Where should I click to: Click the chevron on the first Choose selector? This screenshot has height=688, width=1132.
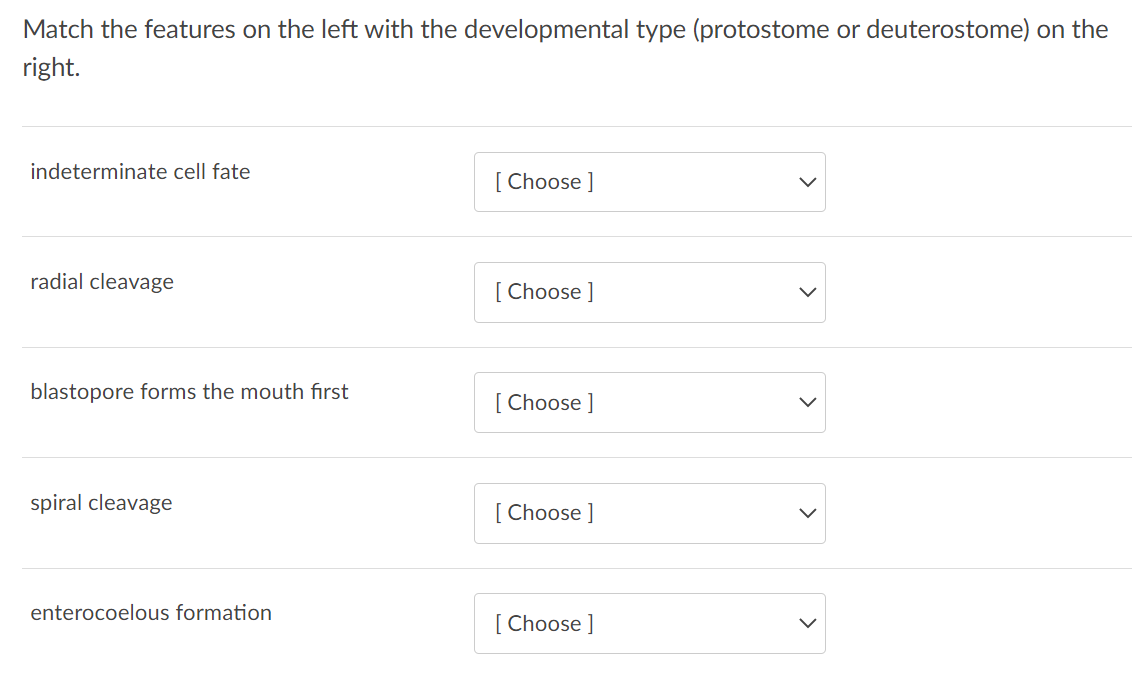coord(806,182)
